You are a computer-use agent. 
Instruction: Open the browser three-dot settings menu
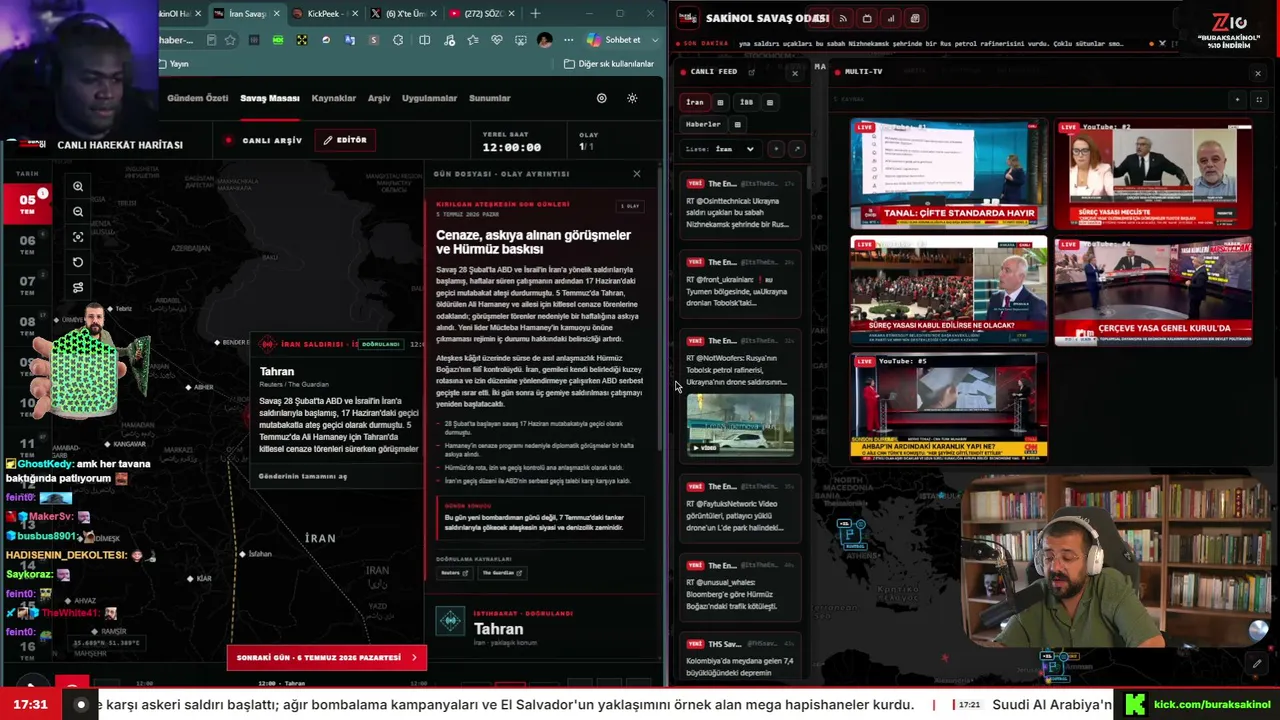pos(569,40)
